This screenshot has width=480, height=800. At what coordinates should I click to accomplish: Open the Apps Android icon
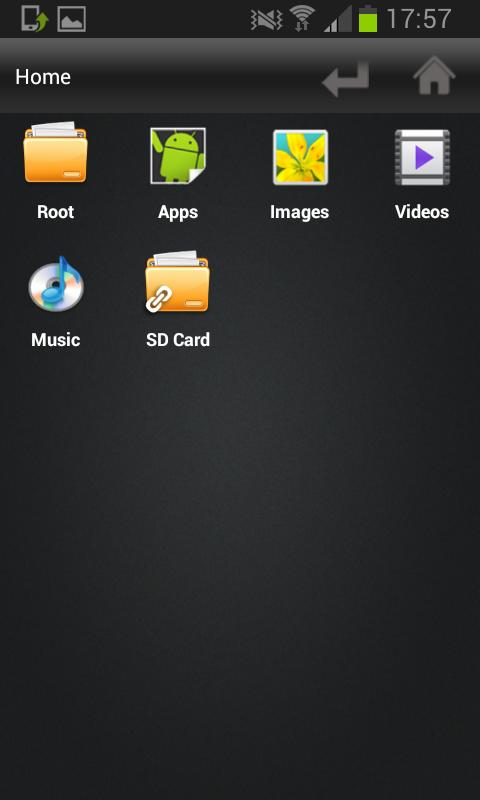click(178, 156)
